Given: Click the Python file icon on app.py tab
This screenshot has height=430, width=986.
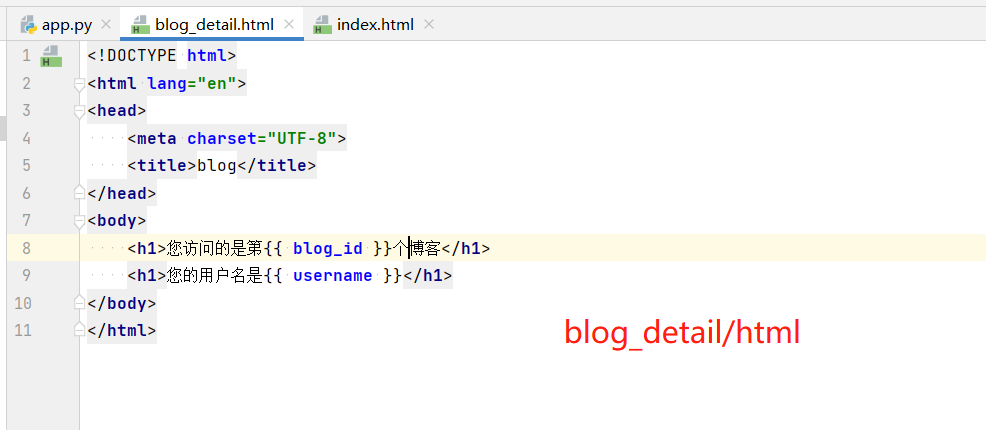Looking at the screenshot, I should 29,25.
